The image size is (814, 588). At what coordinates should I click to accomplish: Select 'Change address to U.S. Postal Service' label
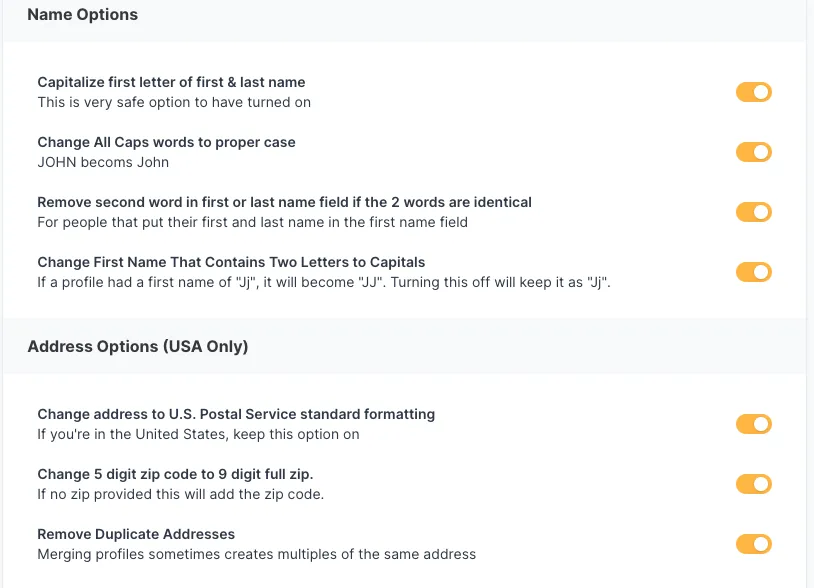[x=236, y=414]
